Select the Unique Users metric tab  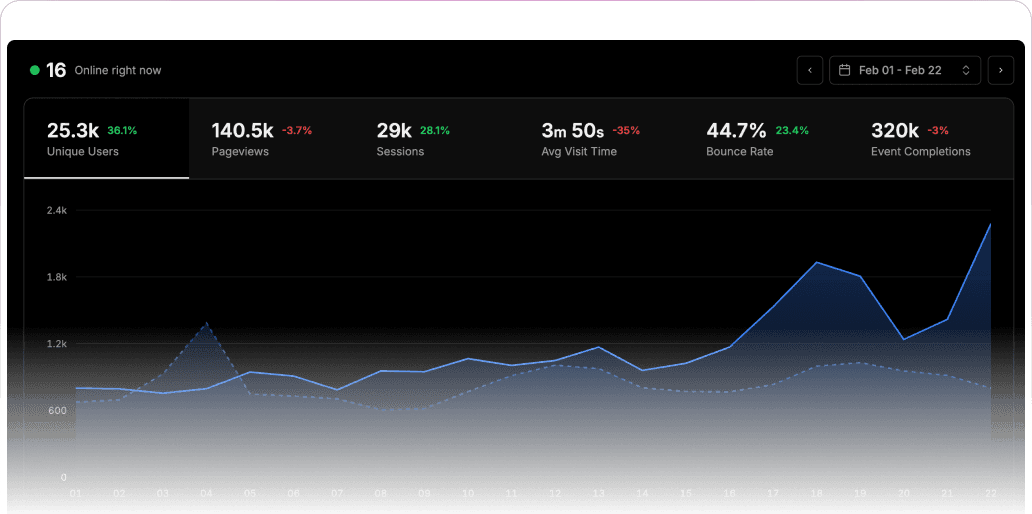(106, 139)
